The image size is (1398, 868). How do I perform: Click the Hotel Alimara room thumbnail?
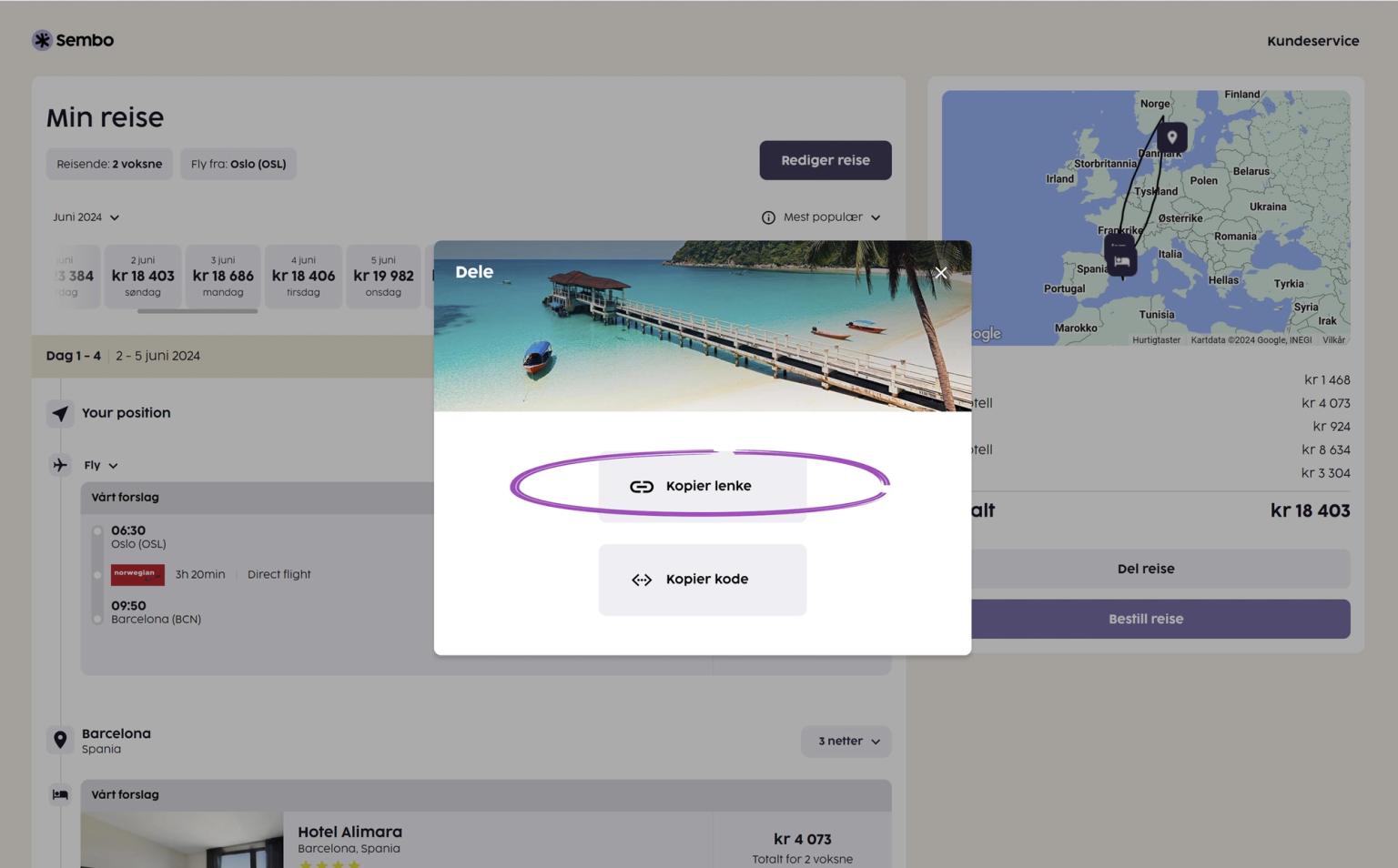(182, 840)
